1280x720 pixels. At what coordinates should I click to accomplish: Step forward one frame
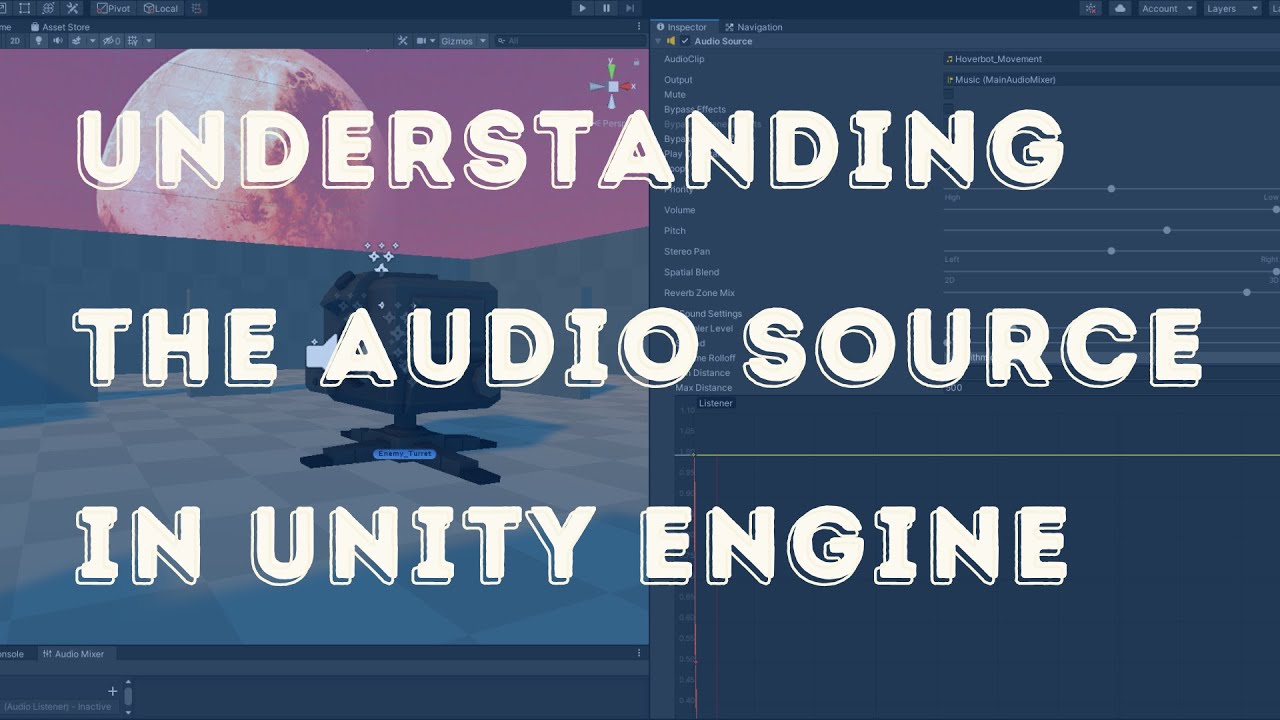[630, 8]
